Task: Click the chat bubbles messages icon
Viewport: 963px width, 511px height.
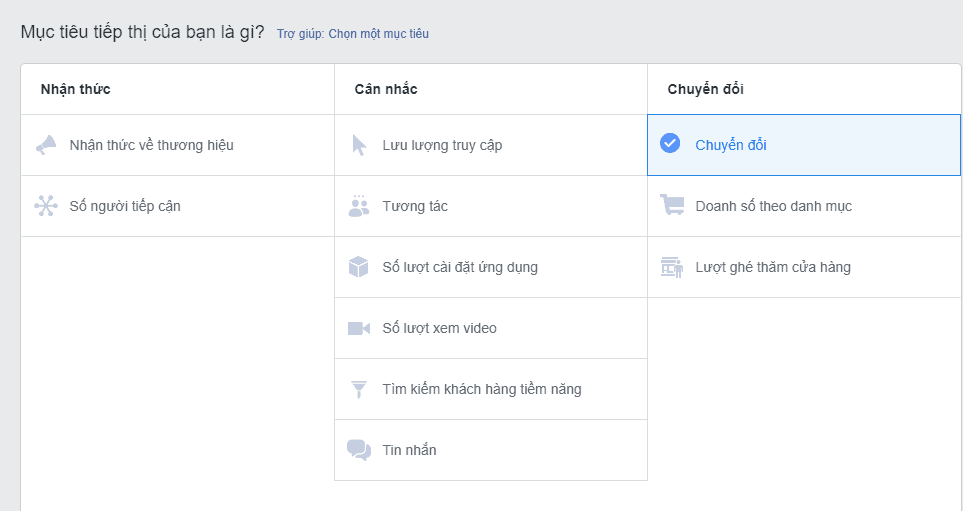Action: tap(359, 450)
